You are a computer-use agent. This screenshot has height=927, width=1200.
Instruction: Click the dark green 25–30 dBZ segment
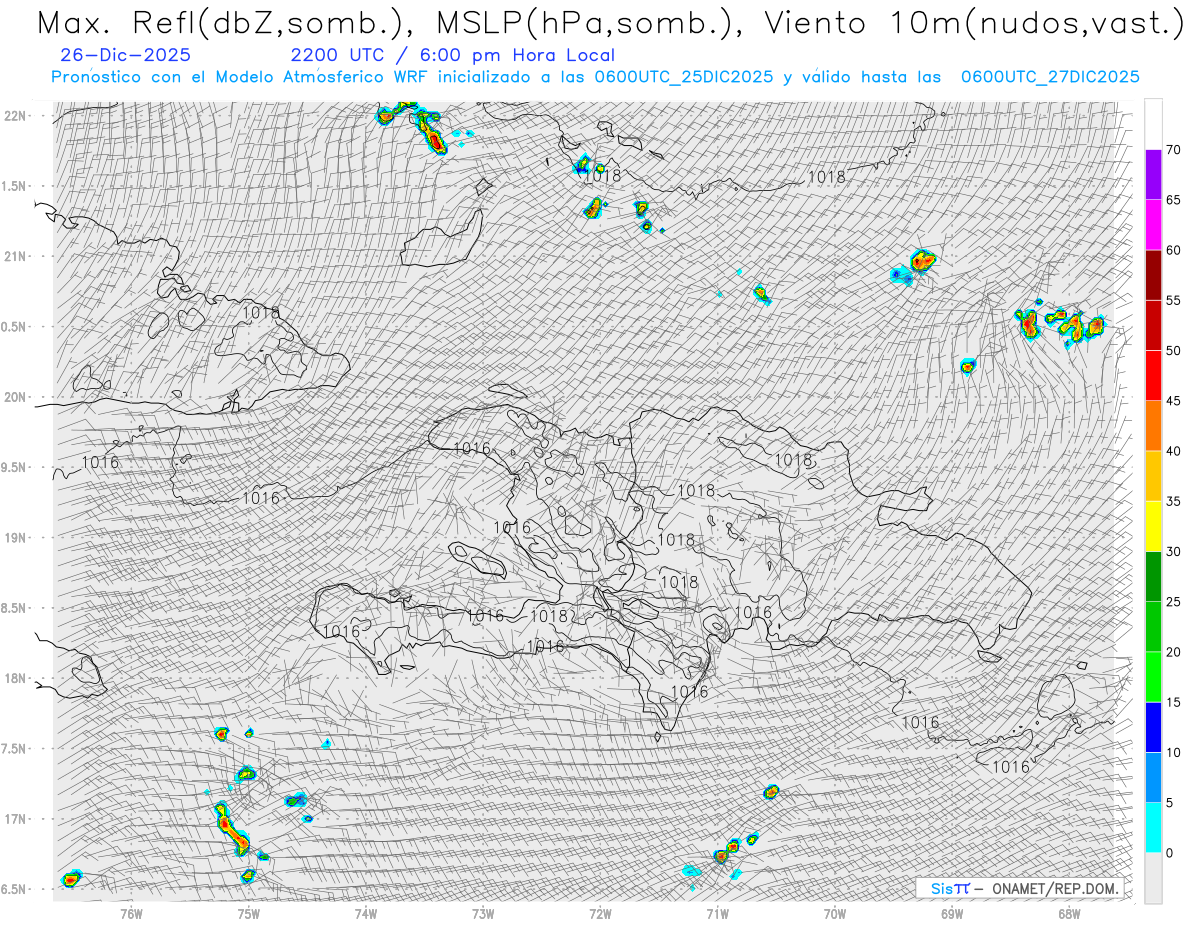click(x=1153, y=577)
